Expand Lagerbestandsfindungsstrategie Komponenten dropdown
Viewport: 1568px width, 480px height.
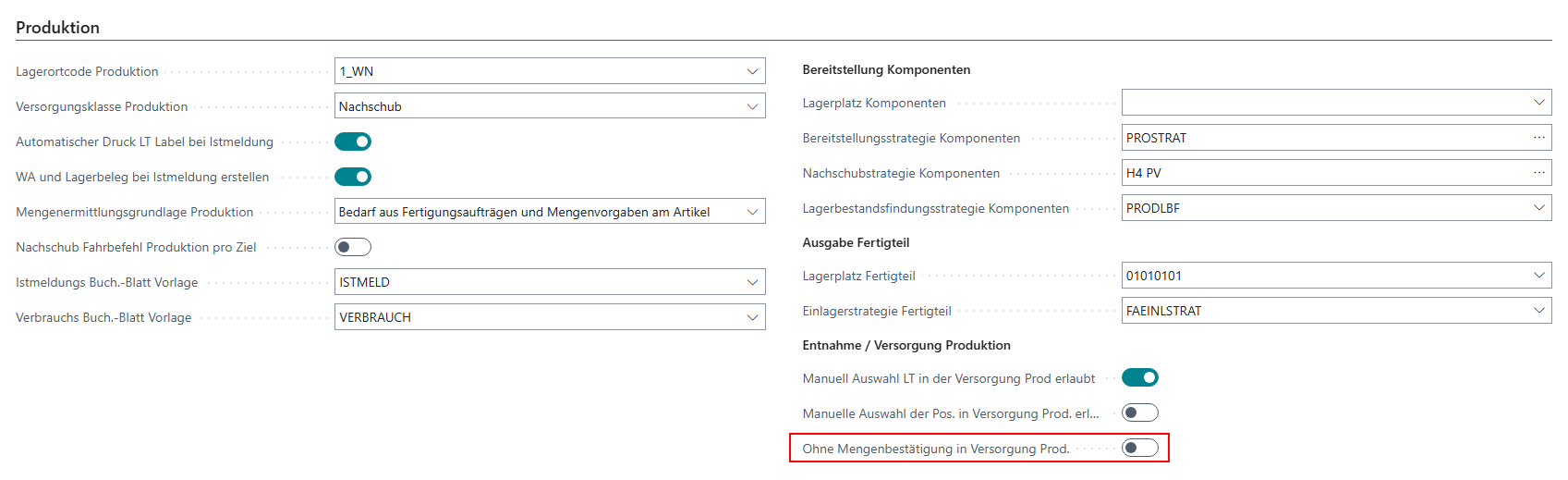click(x=1538, y=208)
